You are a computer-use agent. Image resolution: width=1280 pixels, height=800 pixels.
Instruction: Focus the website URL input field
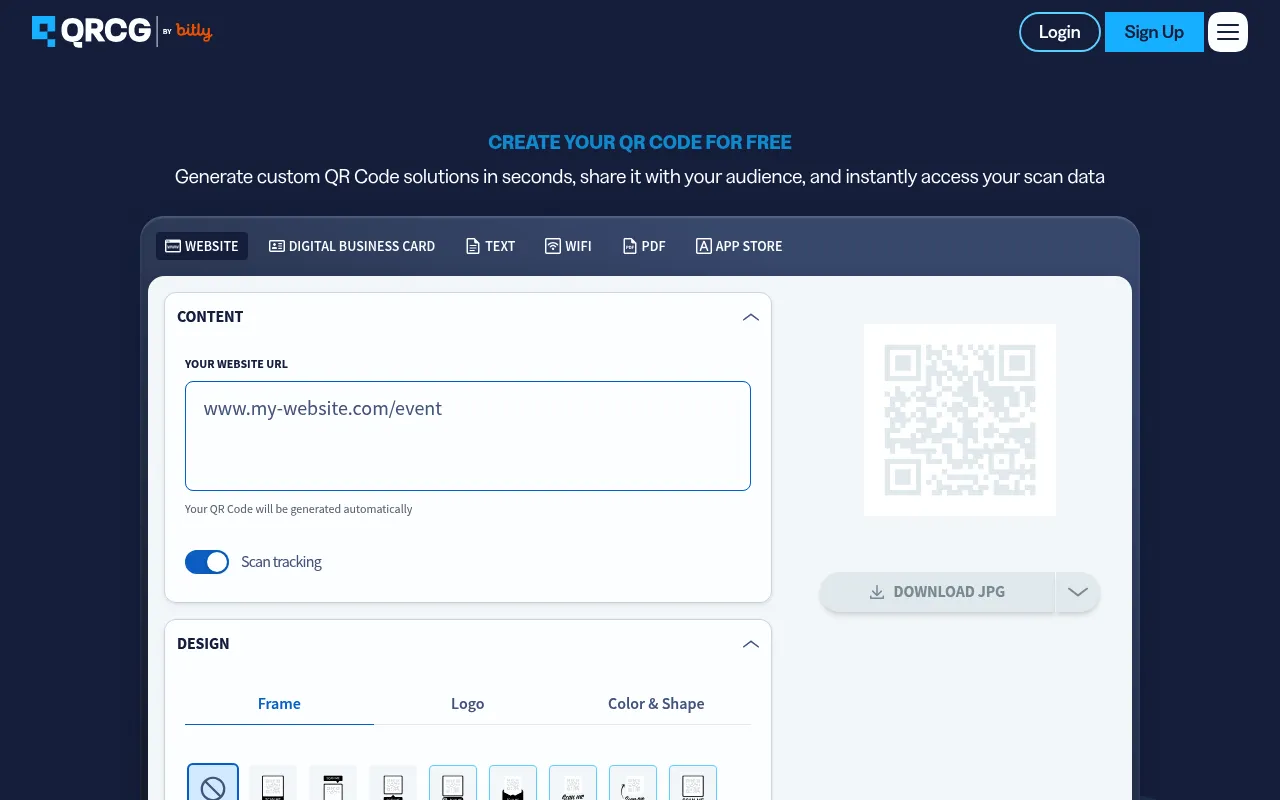click(468, 436)
